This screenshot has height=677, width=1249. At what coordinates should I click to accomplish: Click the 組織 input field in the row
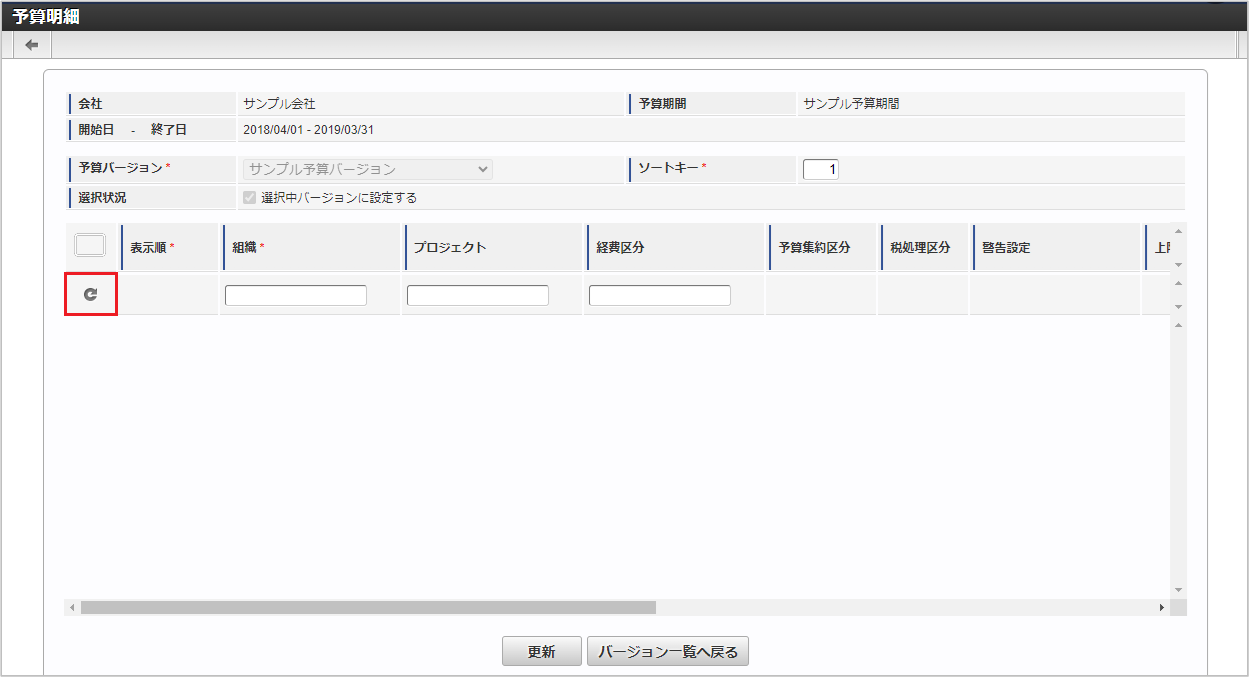point(296,295)
